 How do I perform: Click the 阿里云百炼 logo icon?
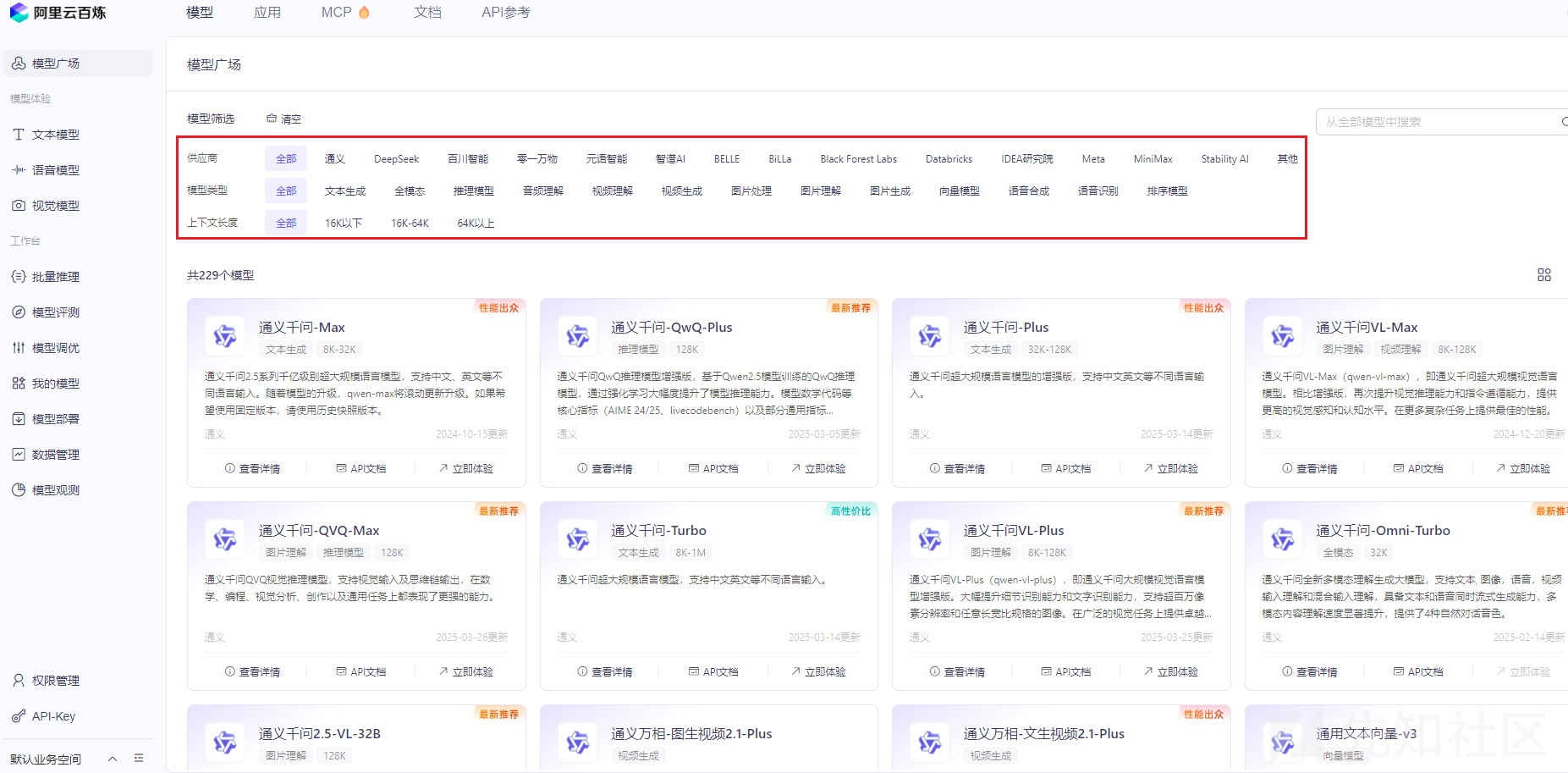click(x=19, y=12)
